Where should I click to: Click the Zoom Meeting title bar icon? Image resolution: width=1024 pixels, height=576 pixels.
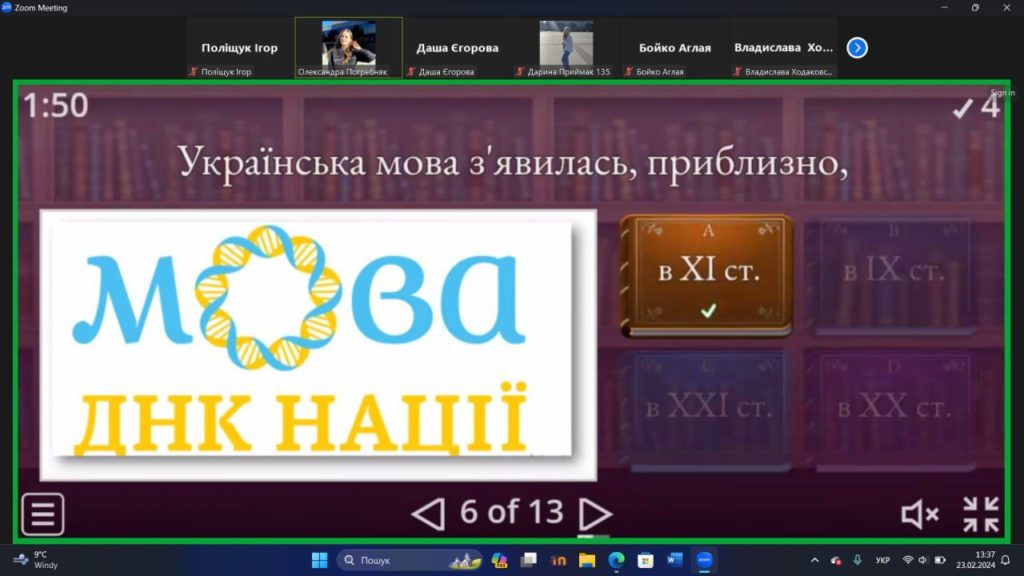click(x=7, y=7)
